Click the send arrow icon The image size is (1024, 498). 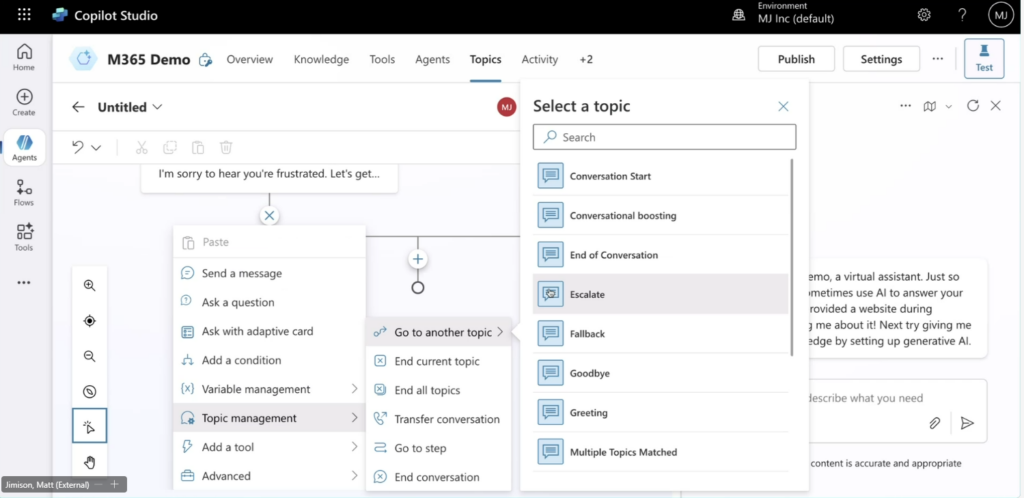[967, 423]
